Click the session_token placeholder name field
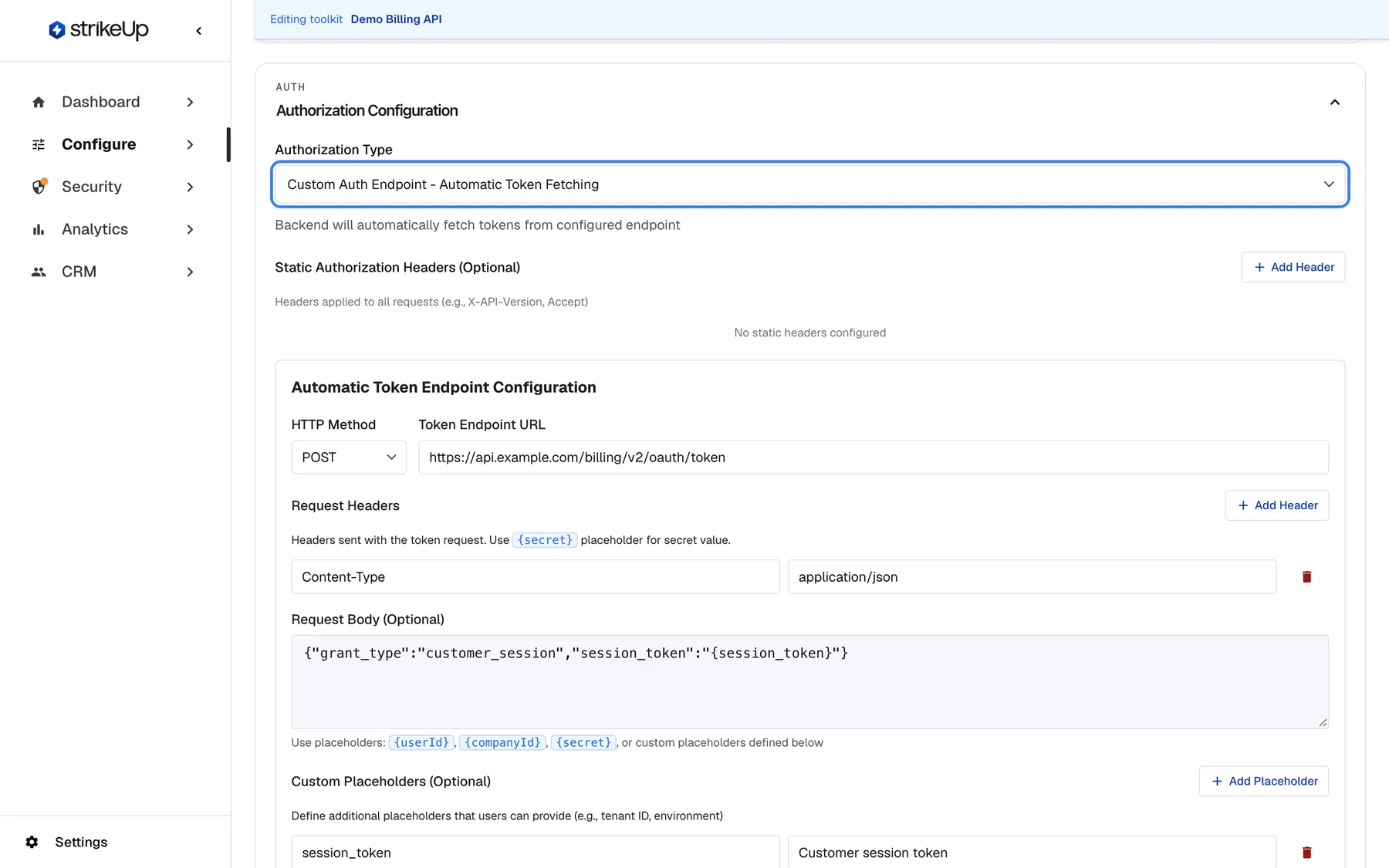 pos(536,852)
